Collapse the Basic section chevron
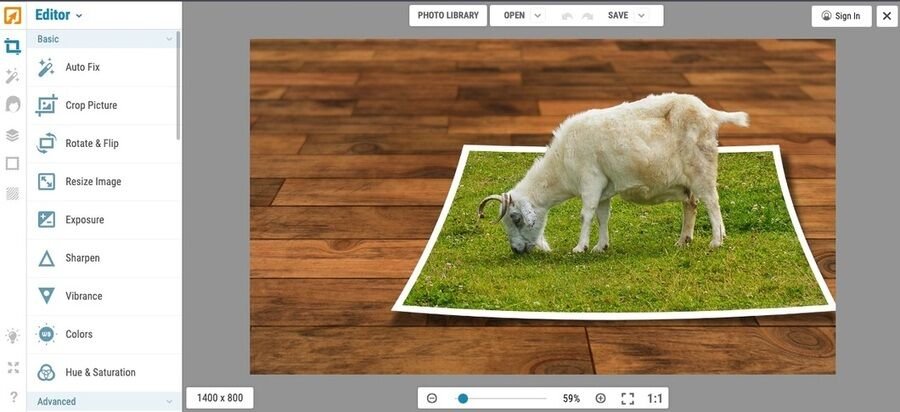 (169, 39)
